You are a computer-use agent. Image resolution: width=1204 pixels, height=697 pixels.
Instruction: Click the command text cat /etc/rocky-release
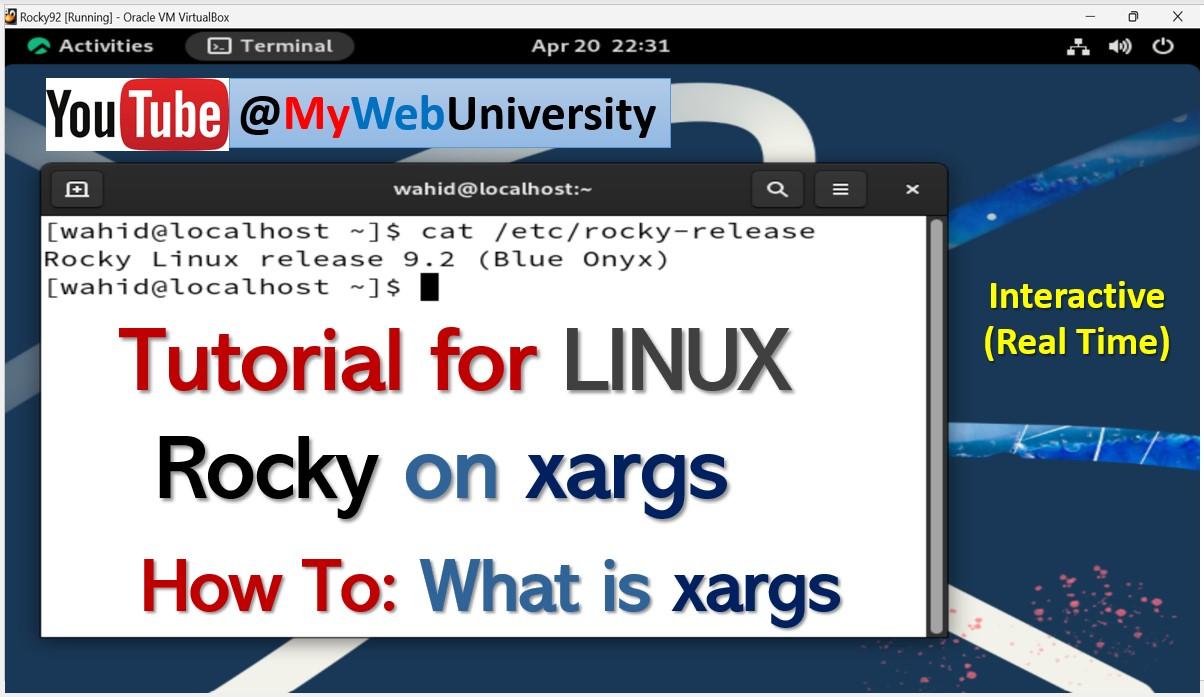(618, 231)
